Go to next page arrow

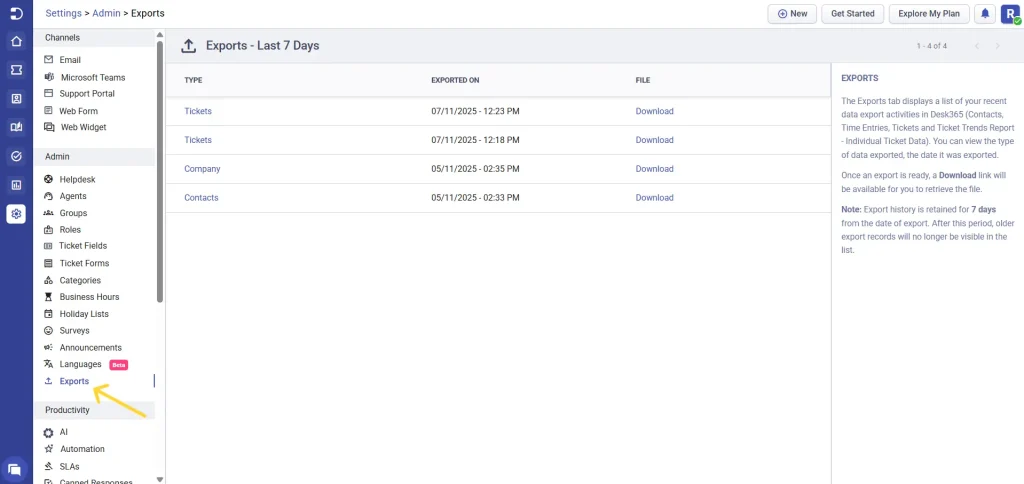coord(997,46)
